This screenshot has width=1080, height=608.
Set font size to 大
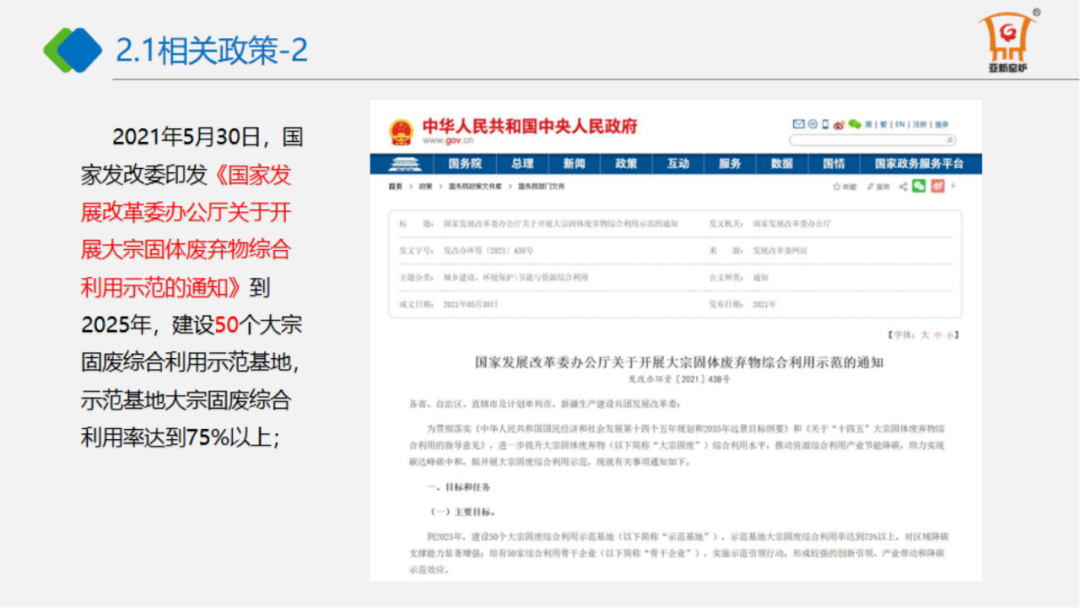click(925, 334)
